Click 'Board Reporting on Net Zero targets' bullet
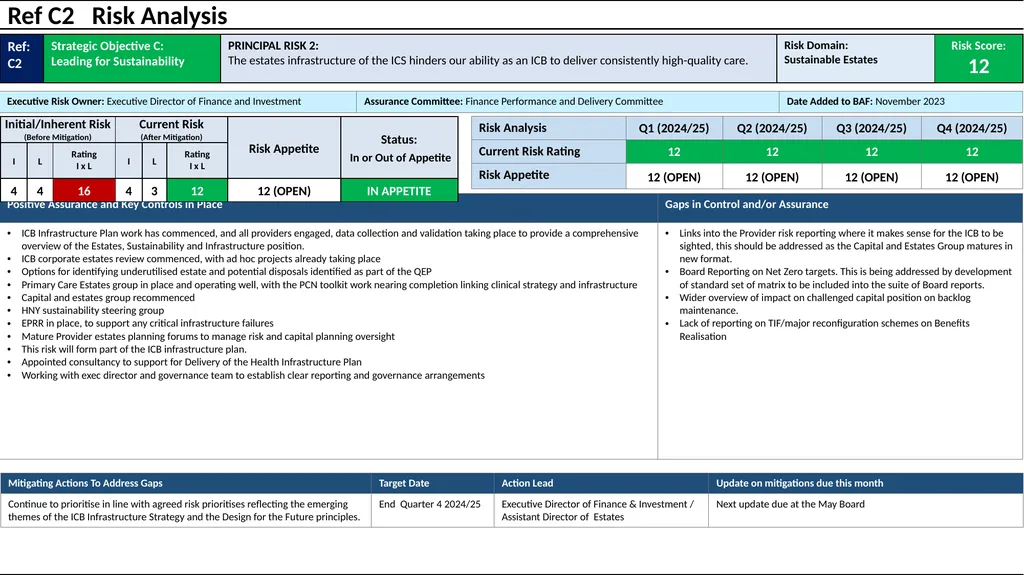 pos(845,278)
